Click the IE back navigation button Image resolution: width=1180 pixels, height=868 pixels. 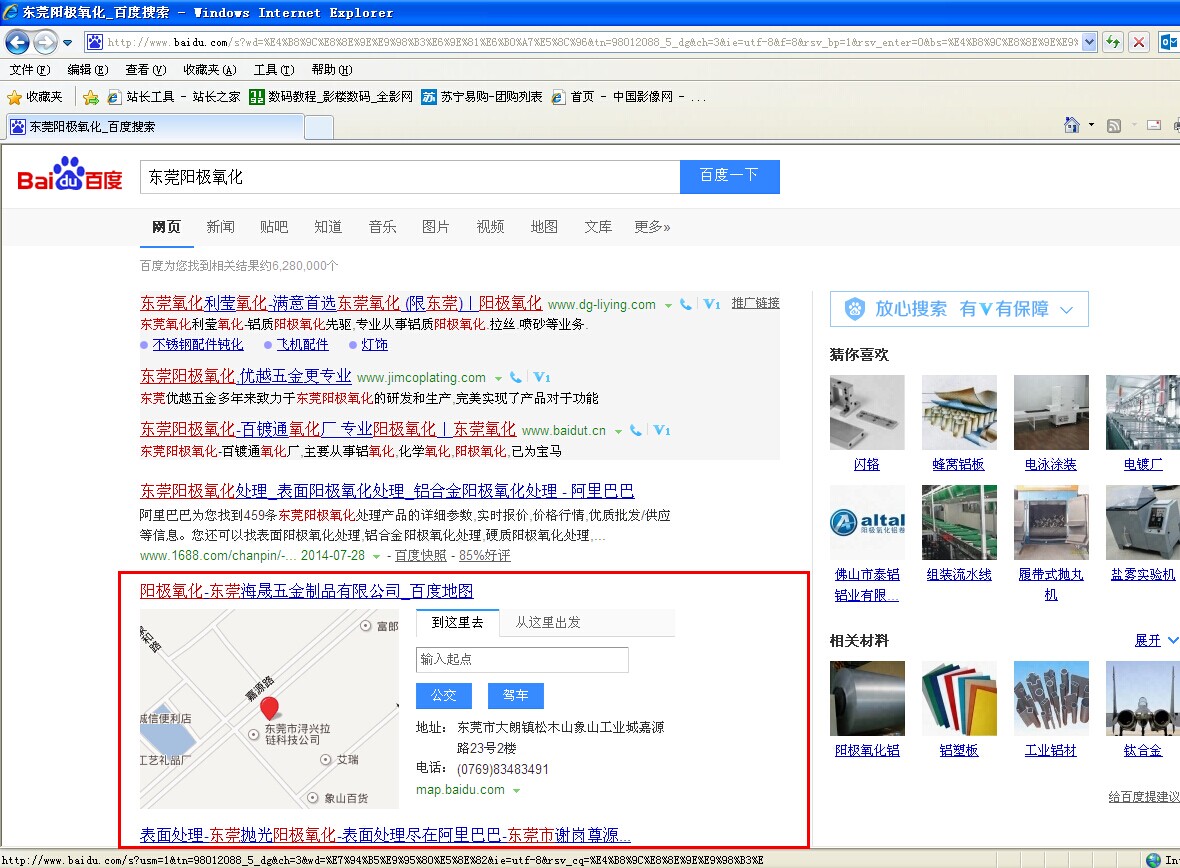pyautogui.click(x=17, y=42)
